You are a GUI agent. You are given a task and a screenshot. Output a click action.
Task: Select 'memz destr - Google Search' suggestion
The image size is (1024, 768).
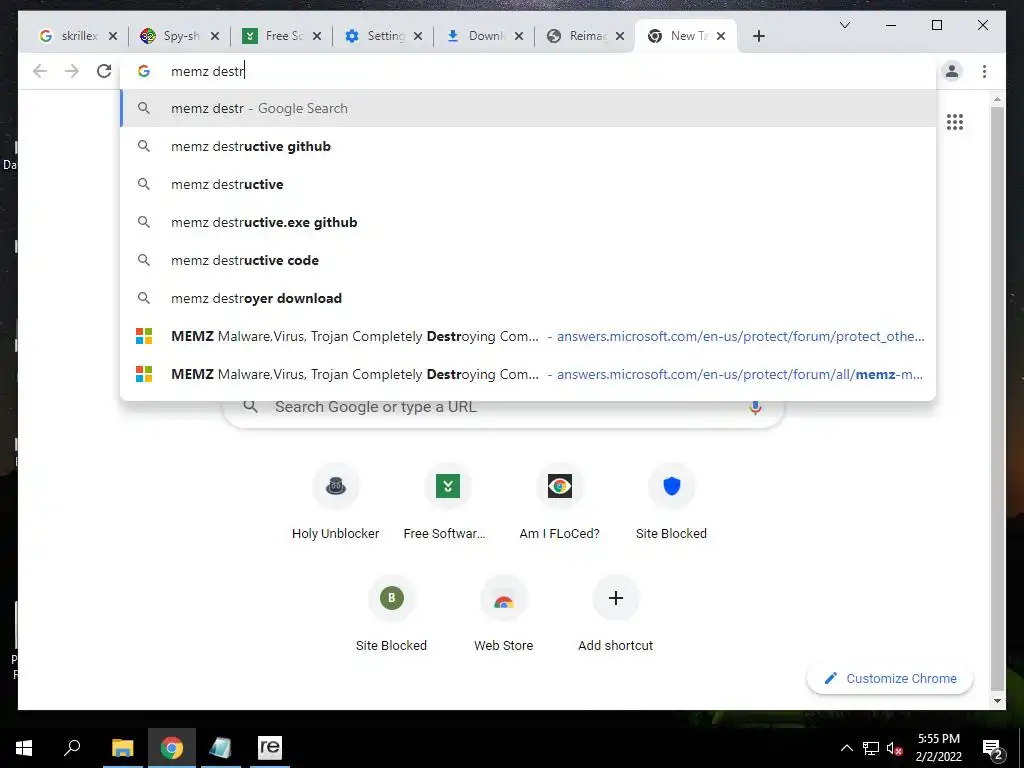[x=528, y=108]
